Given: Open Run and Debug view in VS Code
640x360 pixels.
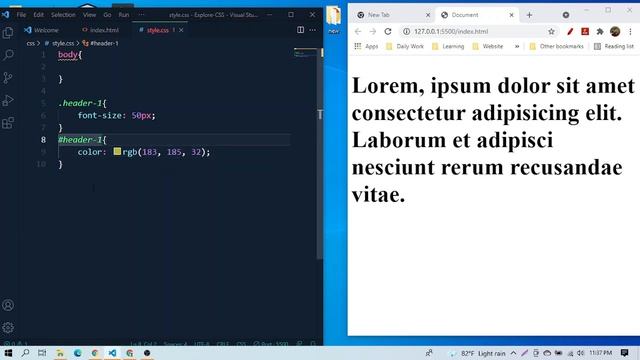Looking at the screenshot, I should click(x=8, y=100).
